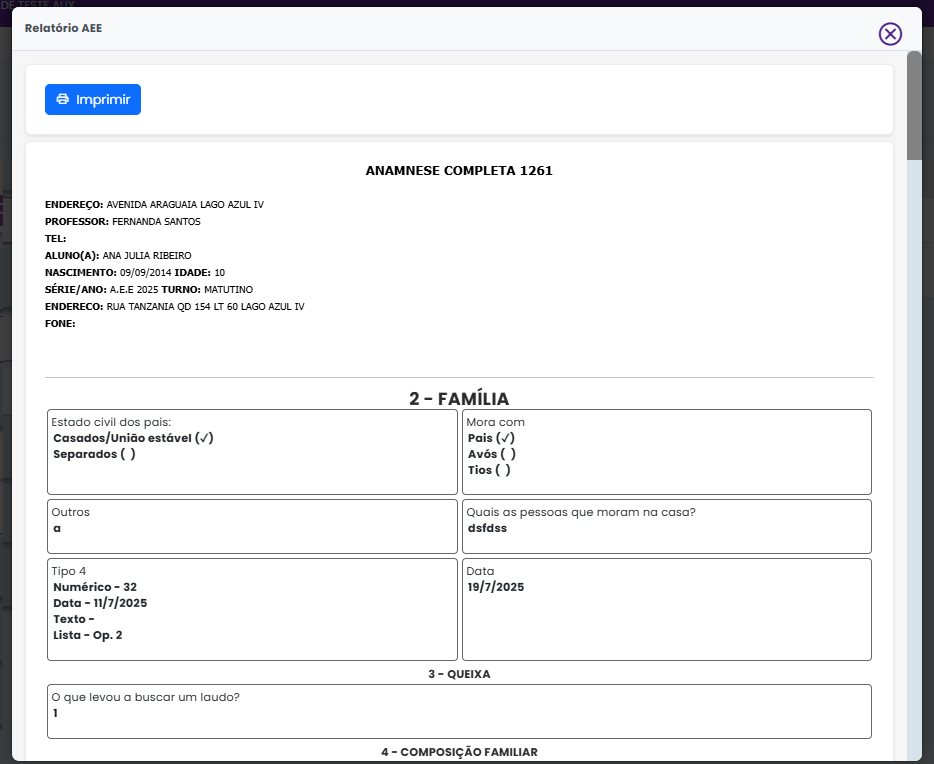Click the Tipo 4 label

(x=69, y=571)
